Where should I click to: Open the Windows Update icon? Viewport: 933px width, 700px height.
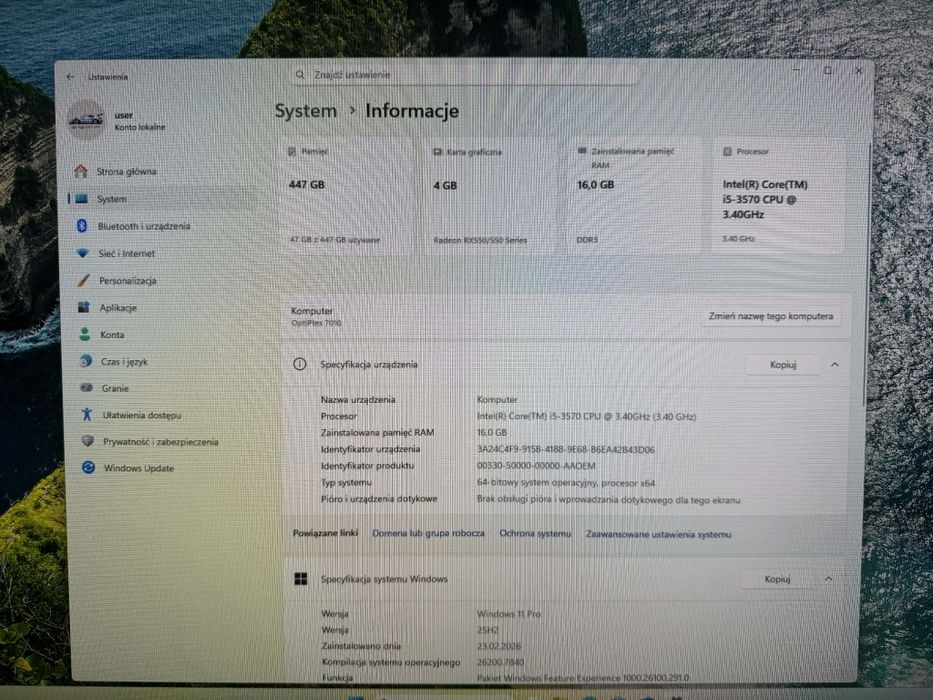point(89,467)
